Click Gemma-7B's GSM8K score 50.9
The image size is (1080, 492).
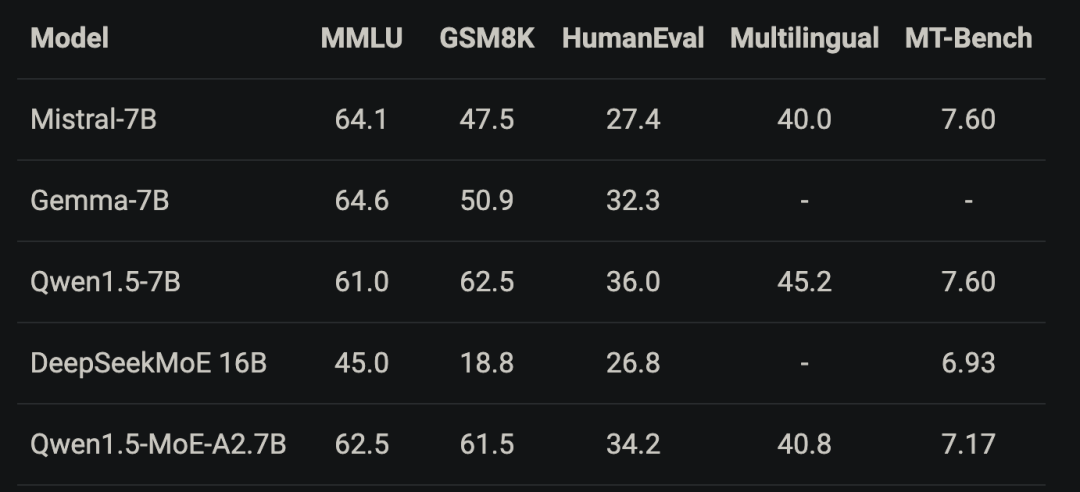(x=487, y=201)
